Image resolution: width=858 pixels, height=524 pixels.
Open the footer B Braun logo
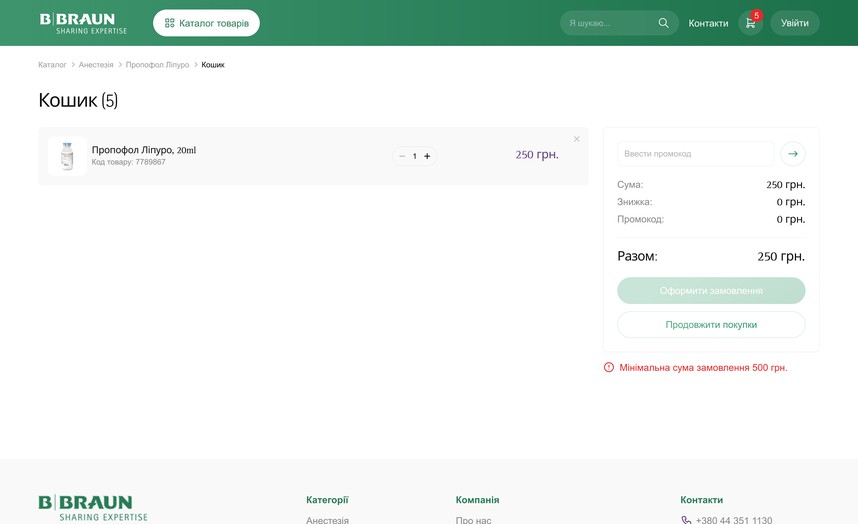pyautogui.click(x=93, y=508)
